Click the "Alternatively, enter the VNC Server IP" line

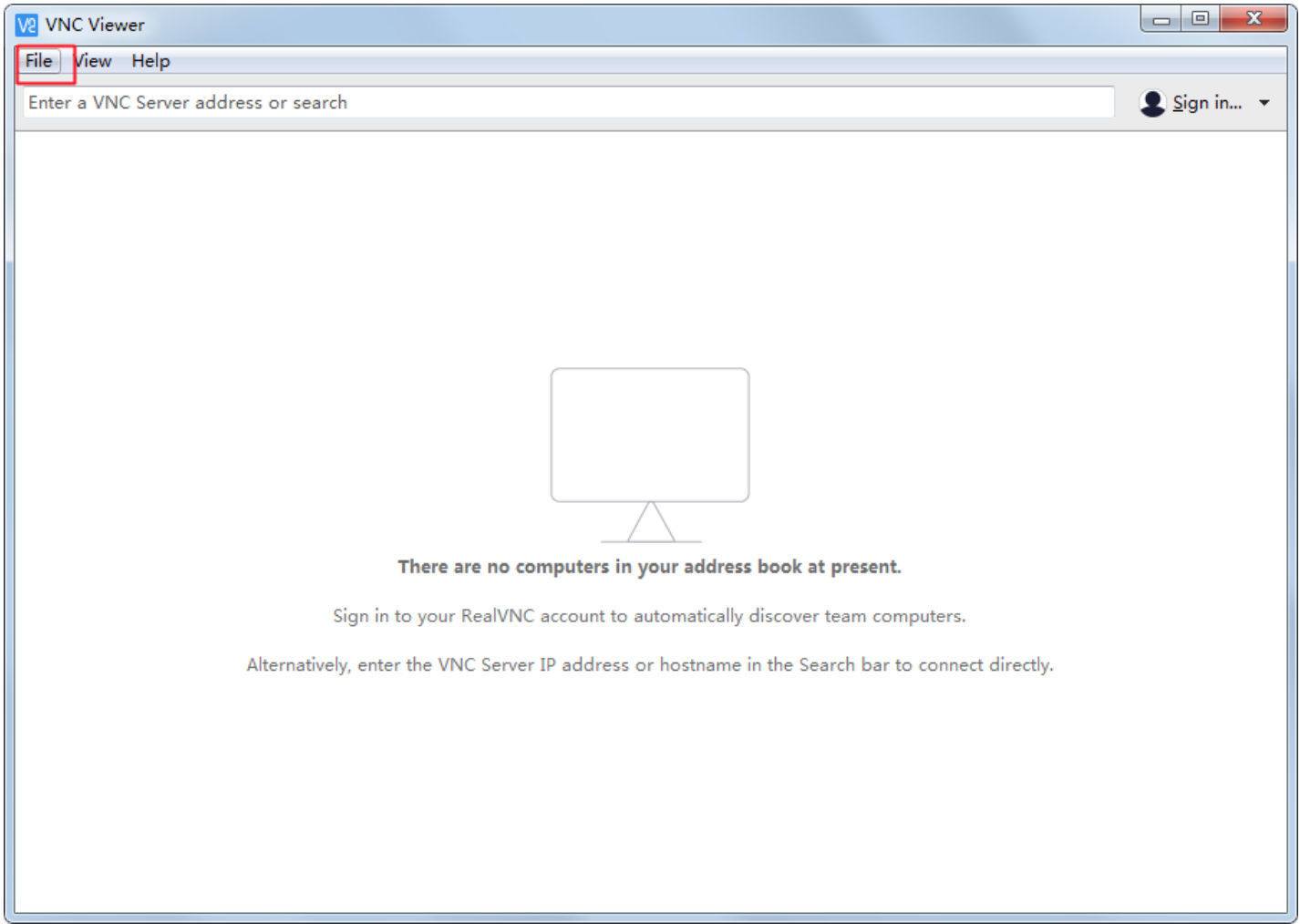[x=649, y=665]
